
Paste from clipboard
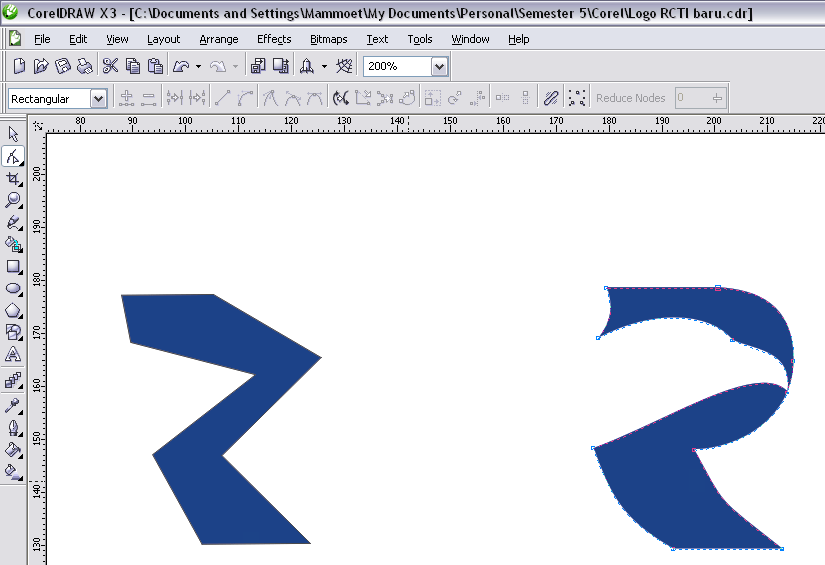(x=155, y=66)
